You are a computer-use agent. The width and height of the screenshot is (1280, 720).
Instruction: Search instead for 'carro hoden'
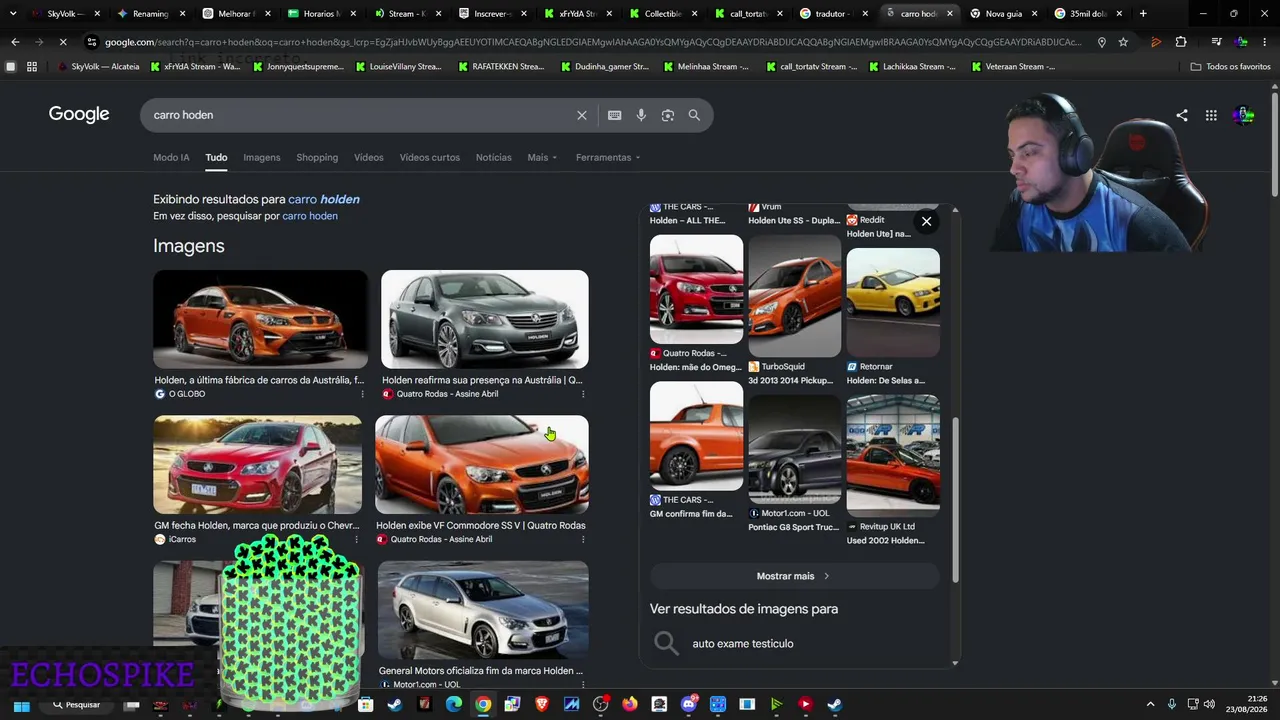pyautogui.click(x=310, y=216)
